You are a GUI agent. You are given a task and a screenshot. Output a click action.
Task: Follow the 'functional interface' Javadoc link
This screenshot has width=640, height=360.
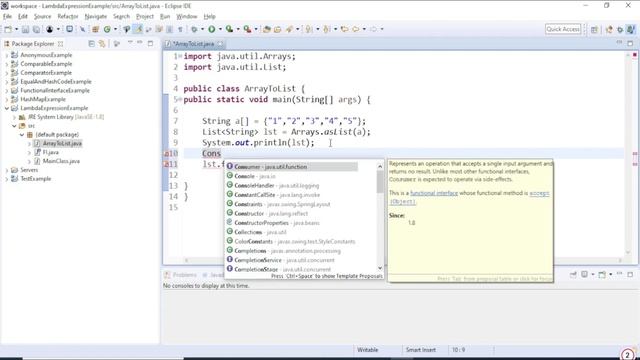click(x=434, y=193)
